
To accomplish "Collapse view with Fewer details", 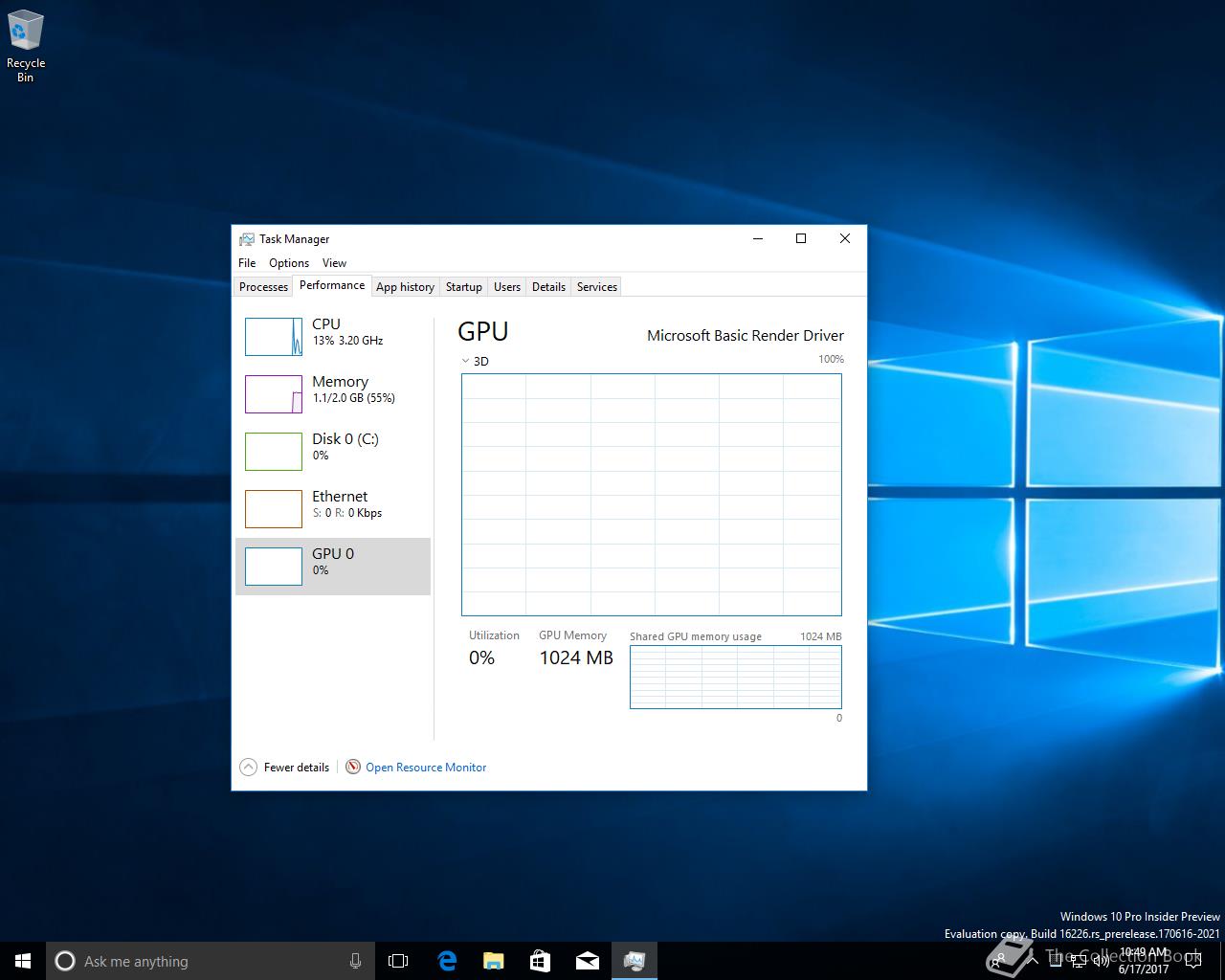I will pos(297,768).
